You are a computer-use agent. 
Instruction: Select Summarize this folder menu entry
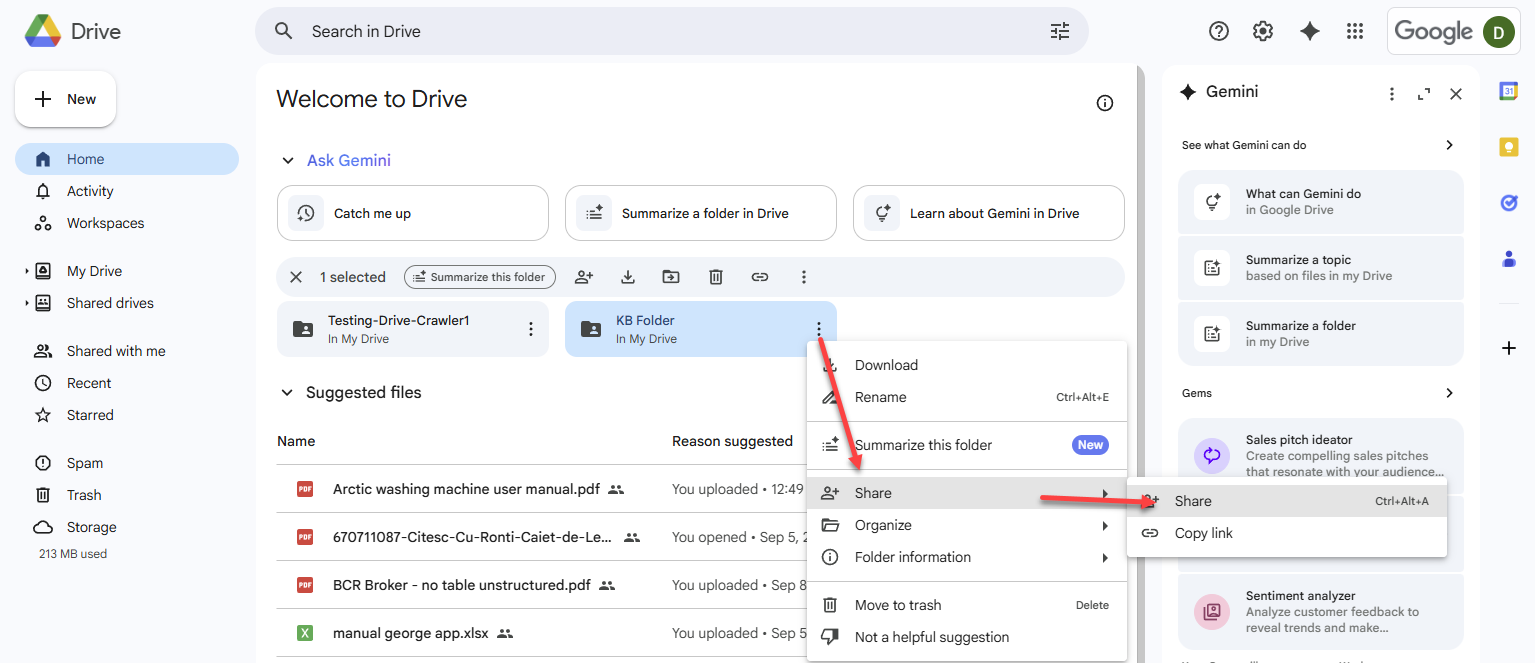tap(967, 445)
